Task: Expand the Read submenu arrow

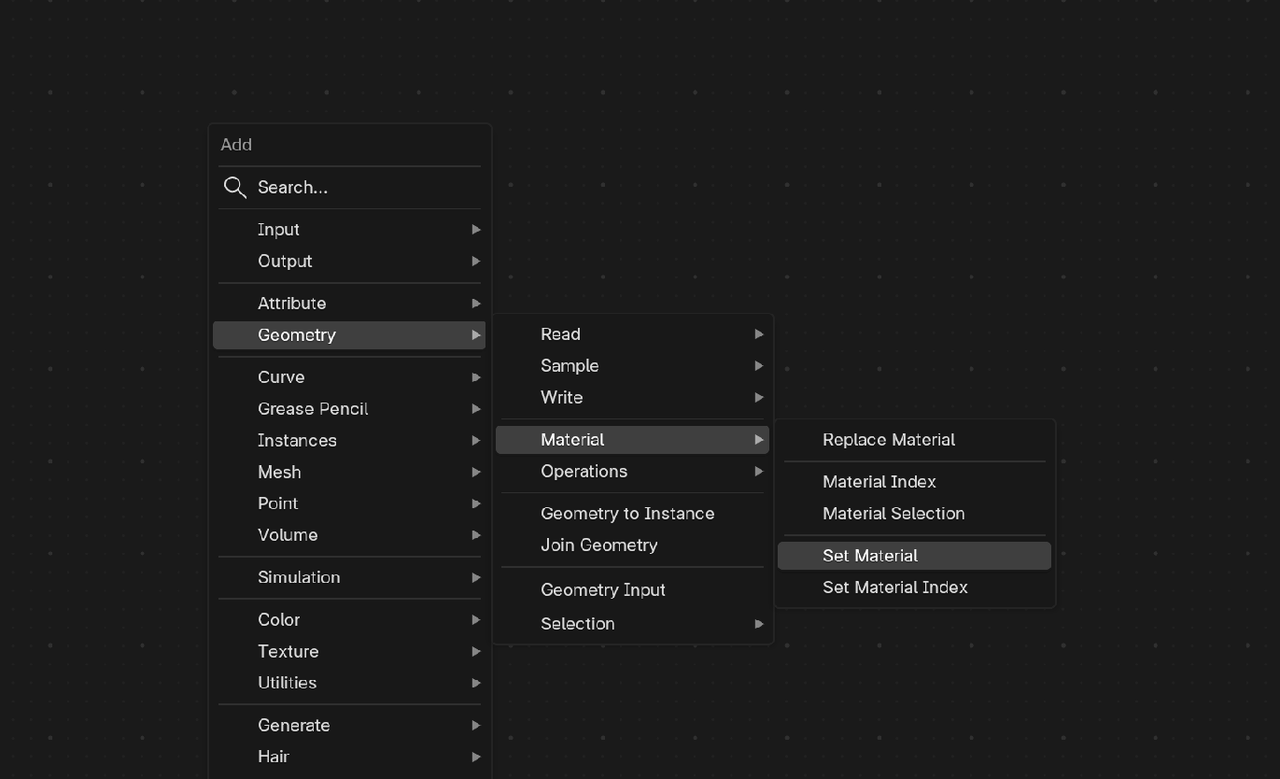Action: pos(759,334)
